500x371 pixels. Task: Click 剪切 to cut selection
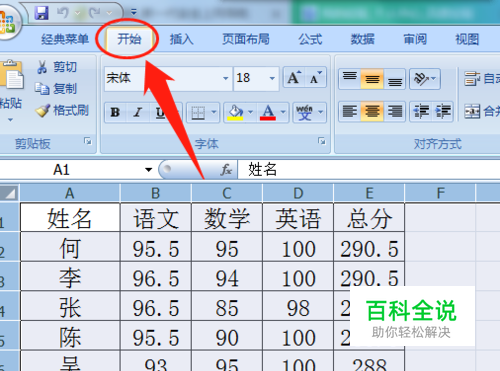[x=57, y=67]
